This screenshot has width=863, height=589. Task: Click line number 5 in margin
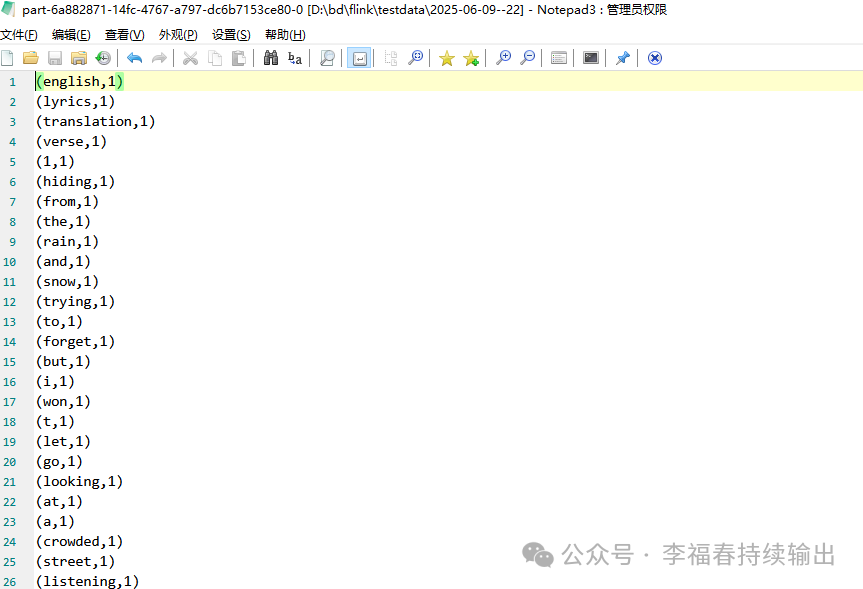[13, 162]
